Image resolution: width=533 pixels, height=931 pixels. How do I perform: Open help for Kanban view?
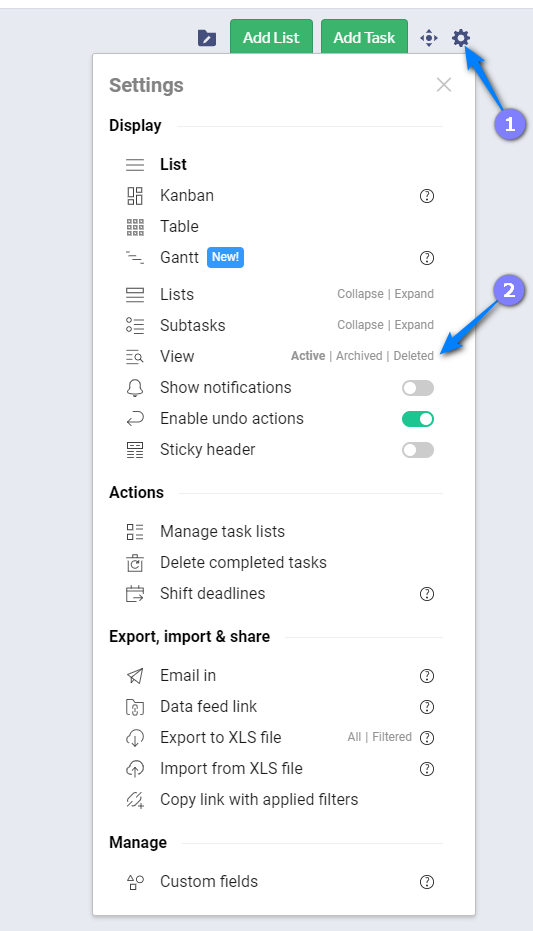click(427, 196)
